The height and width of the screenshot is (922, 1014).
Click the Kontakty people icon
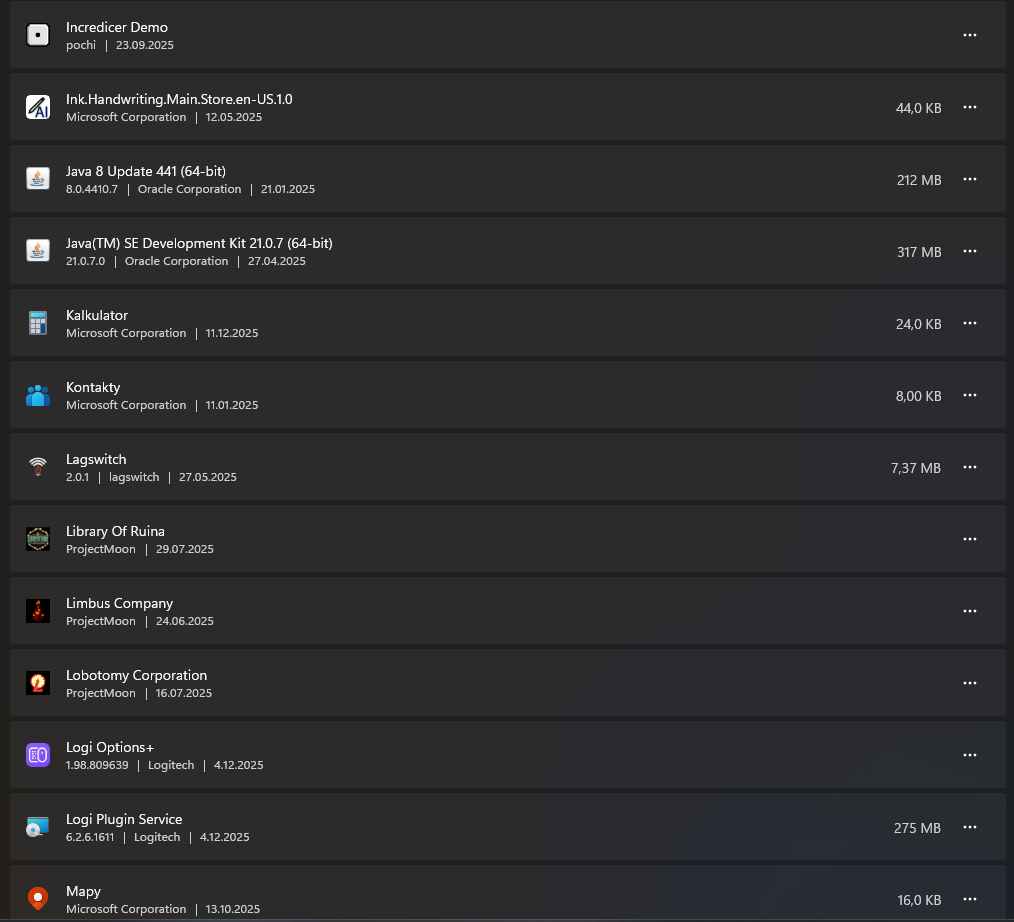38,395
